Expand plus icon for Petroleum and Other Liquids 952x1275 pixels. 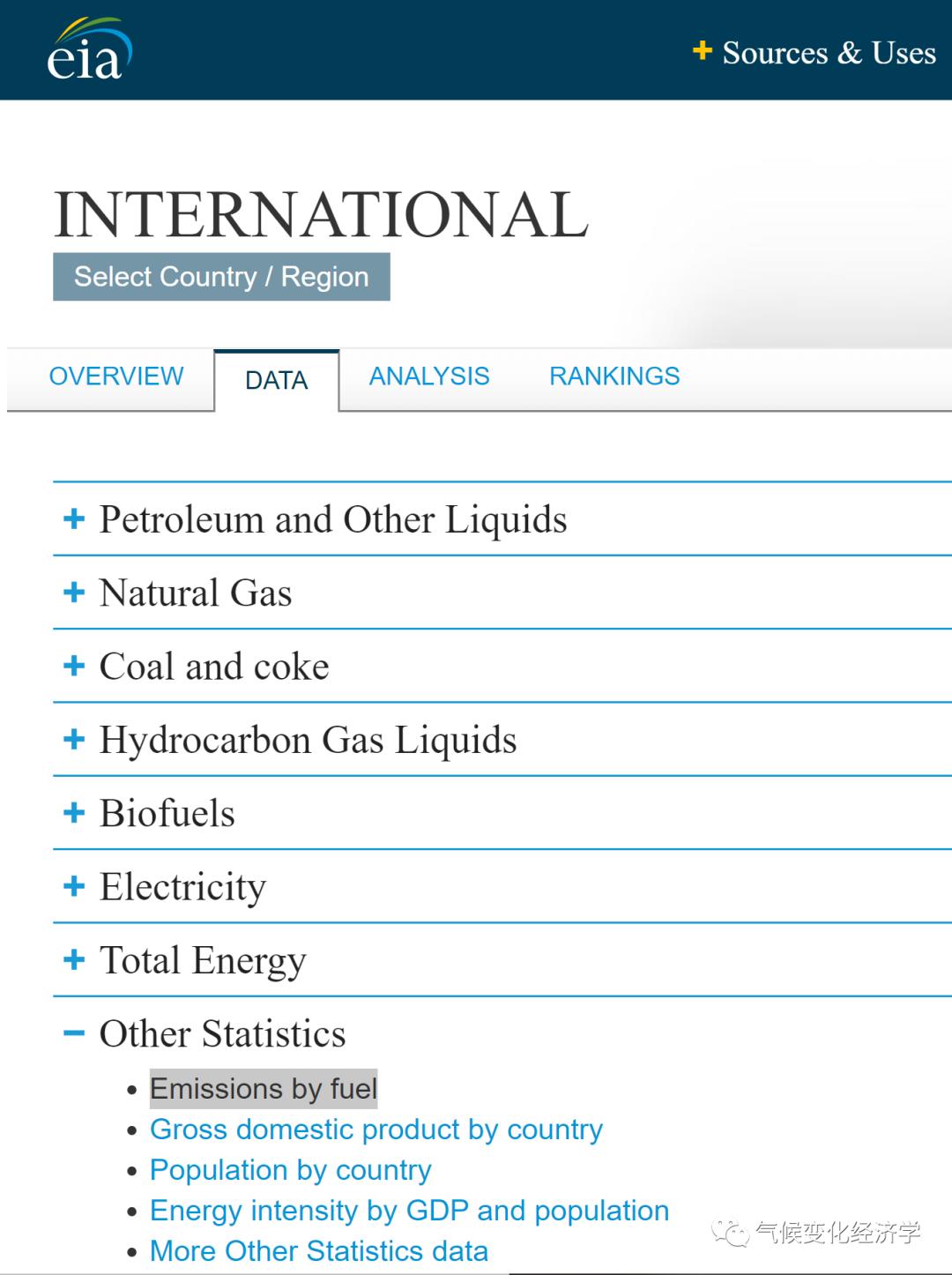tap(74, 518)
